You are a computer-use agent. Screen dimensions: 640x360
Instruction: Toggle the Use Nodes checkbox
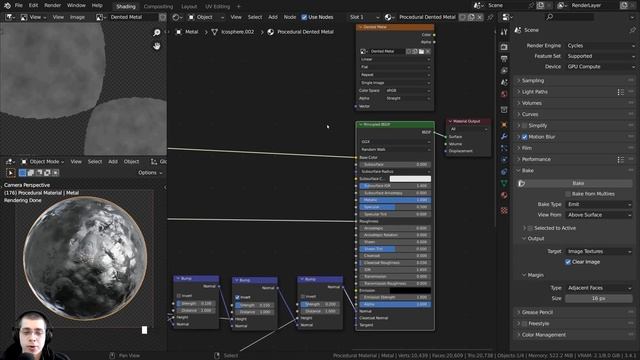304,17
